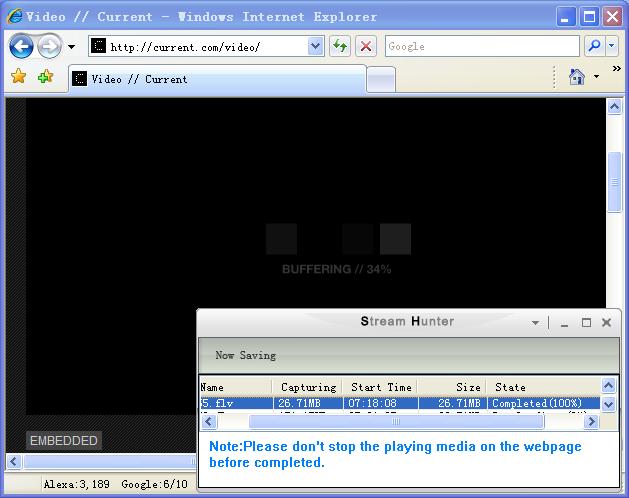Screen dimensions: 629x498
Task: Click the Internet Explorer logo in title bar
Action: [15, 16]
